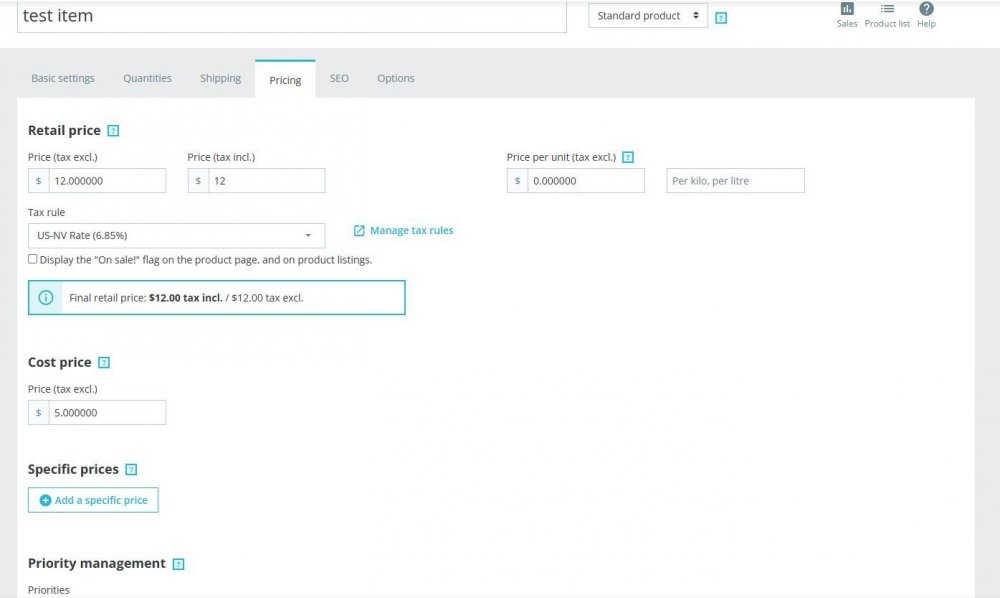The height and width of the screenshot is (598, 1000).
Task: Click the Final retail price $12.00 text
Action: point(186,298)
